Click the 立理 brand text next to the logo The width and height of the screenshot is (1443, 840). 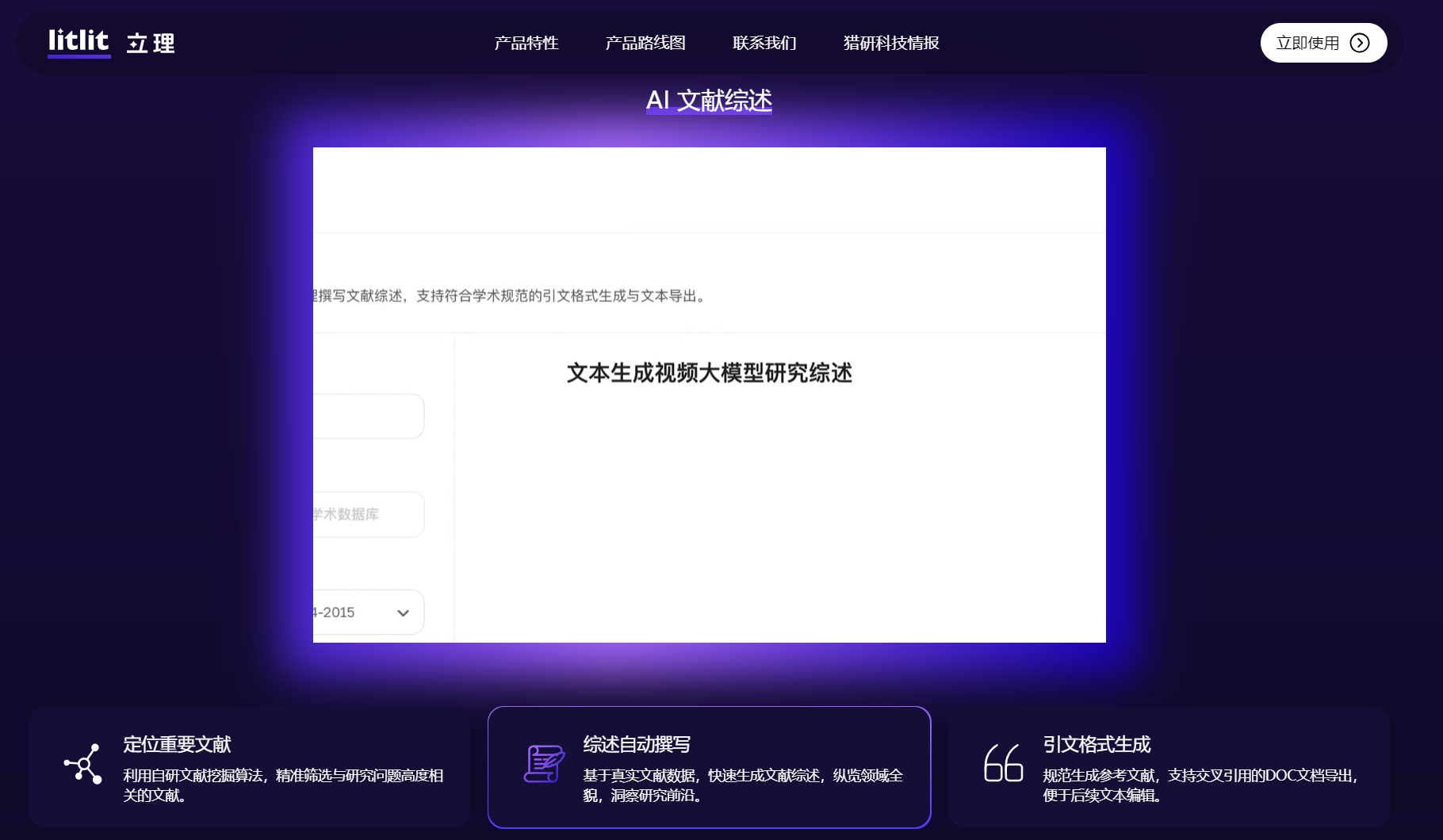pos(151,43)
